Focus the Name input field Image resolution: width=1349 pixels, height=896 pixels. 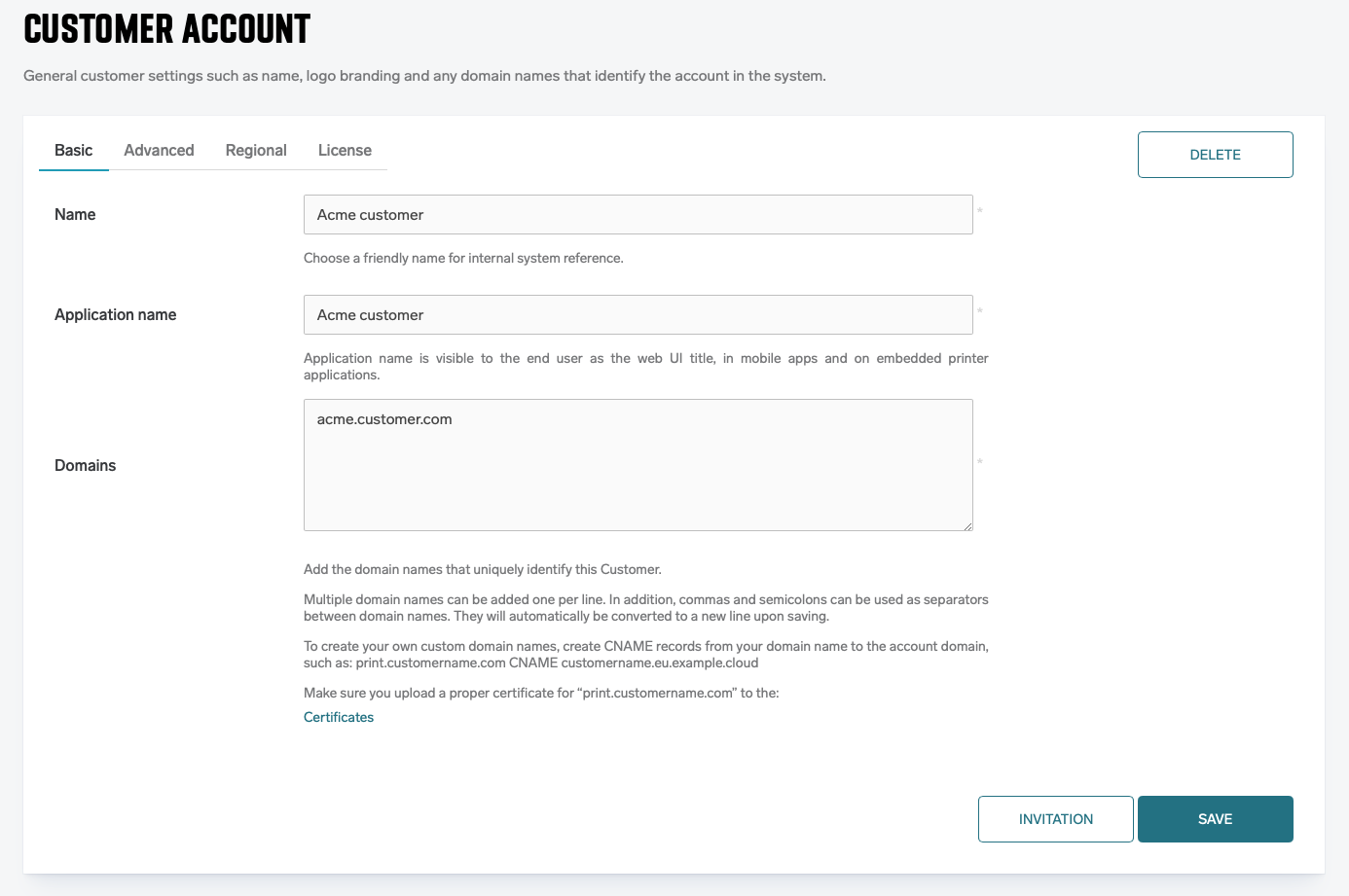638,215
